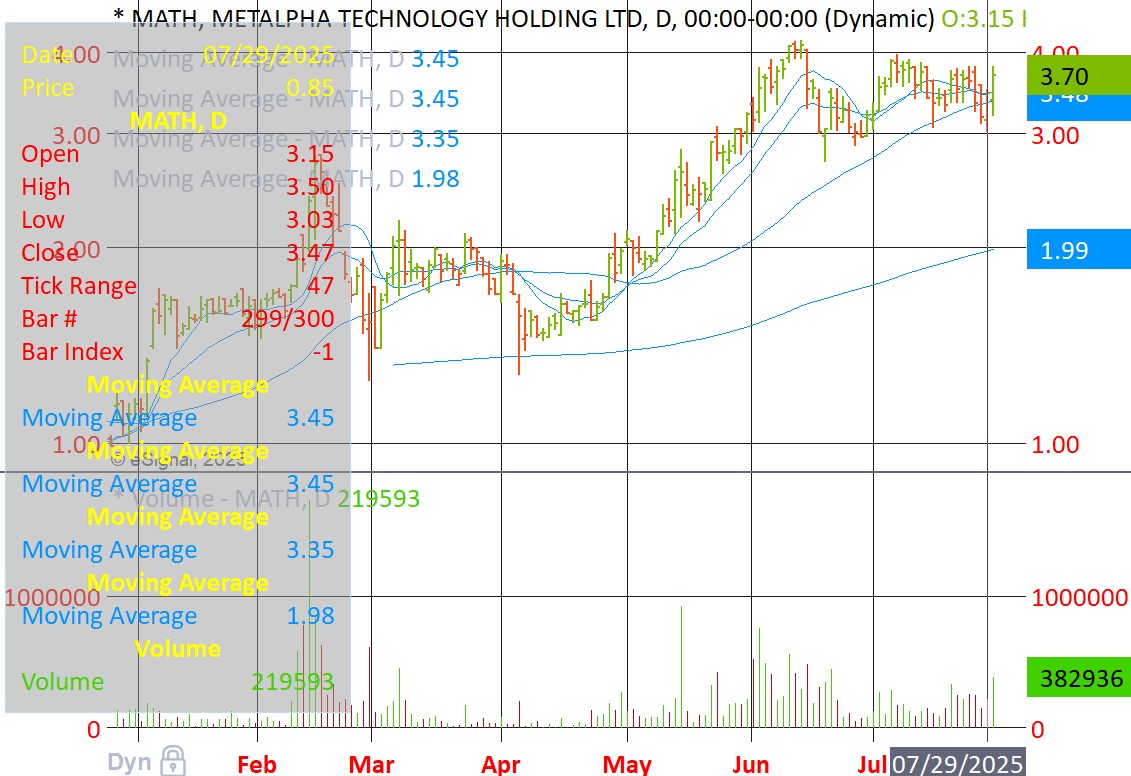Click the Dyn label at chart bottom

(x=129, y=762)
